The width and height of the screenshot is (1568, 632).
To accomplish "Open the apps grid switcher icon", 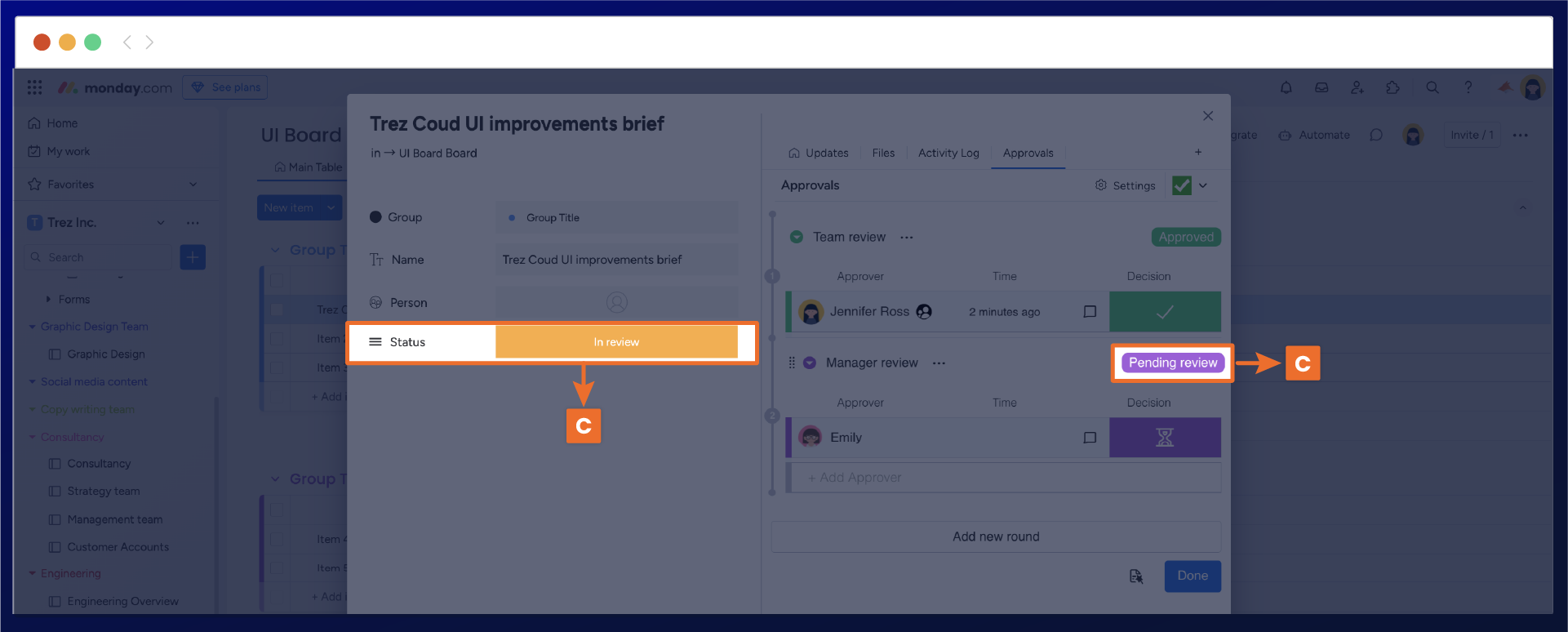I will (x=34, y=87).
